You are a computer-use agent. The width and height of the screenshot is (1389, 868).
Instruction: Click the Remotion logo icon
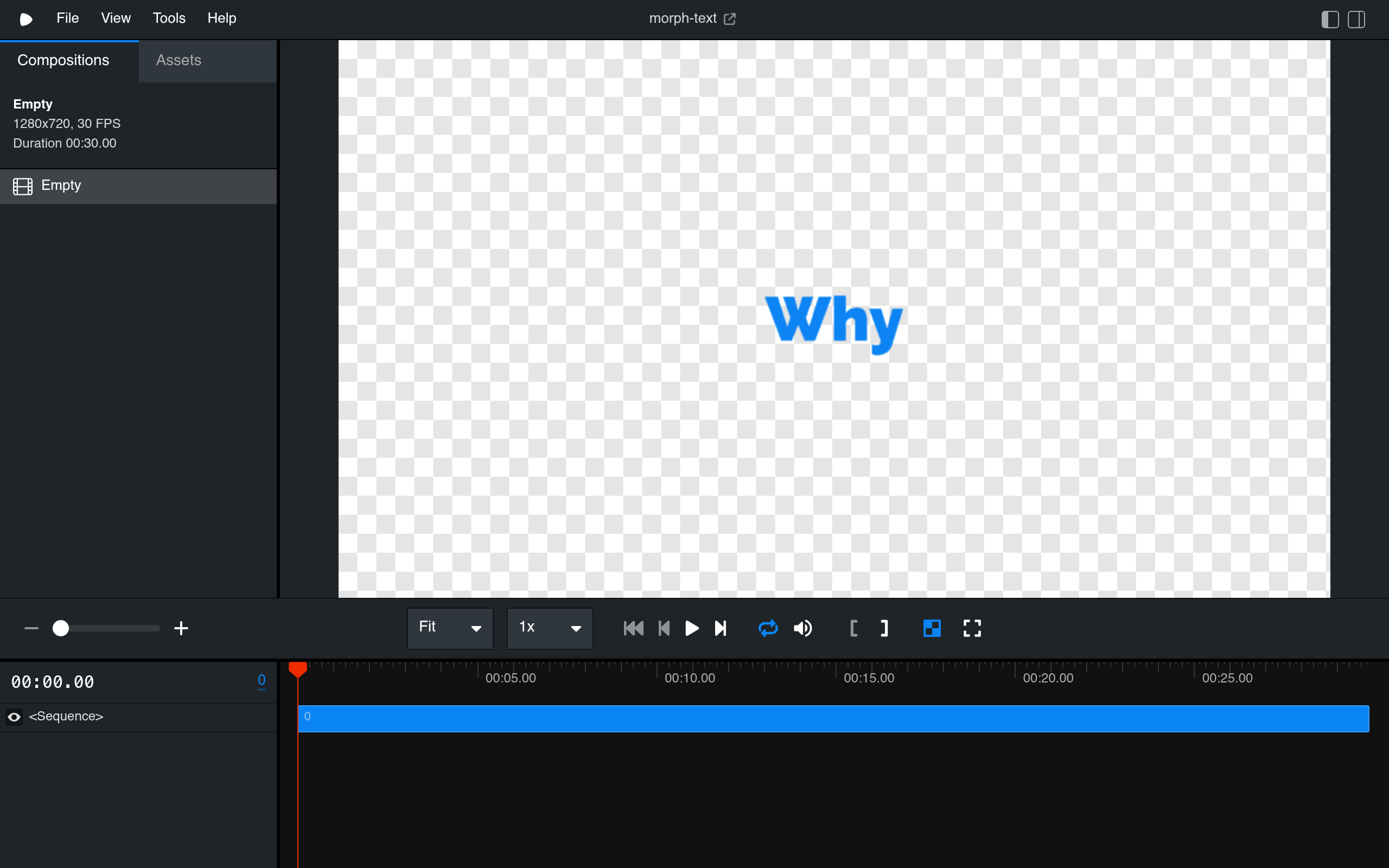point(26,19)
